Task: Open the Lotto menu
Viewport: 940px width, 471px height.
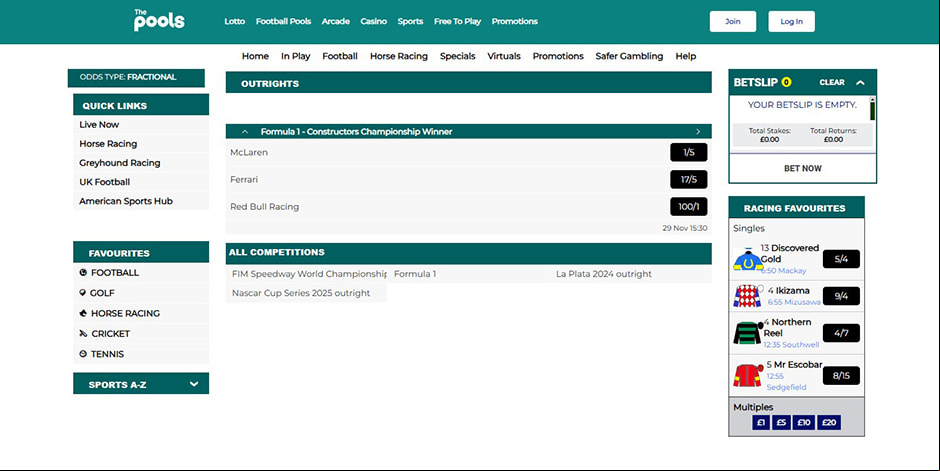Action: (x=234, y=21)
